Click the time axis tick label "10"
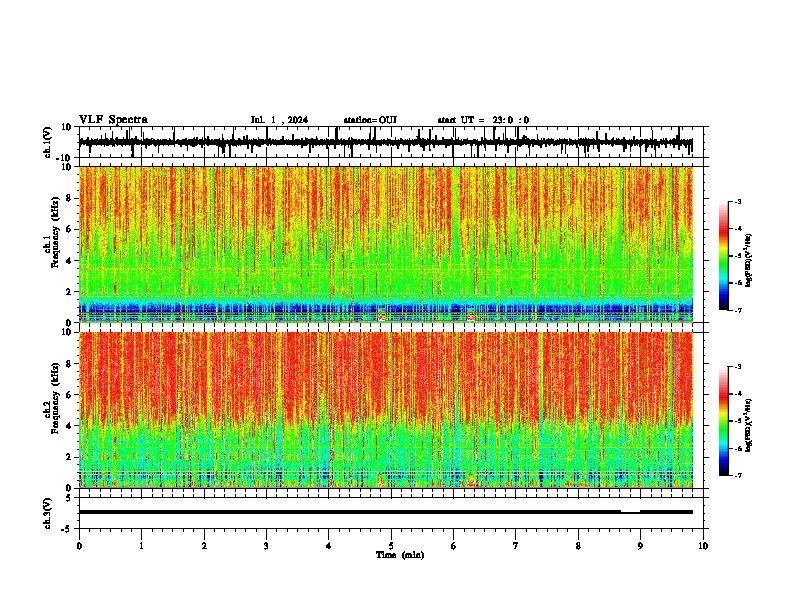This screenshot has width=792, height=612. click(703, 546)
